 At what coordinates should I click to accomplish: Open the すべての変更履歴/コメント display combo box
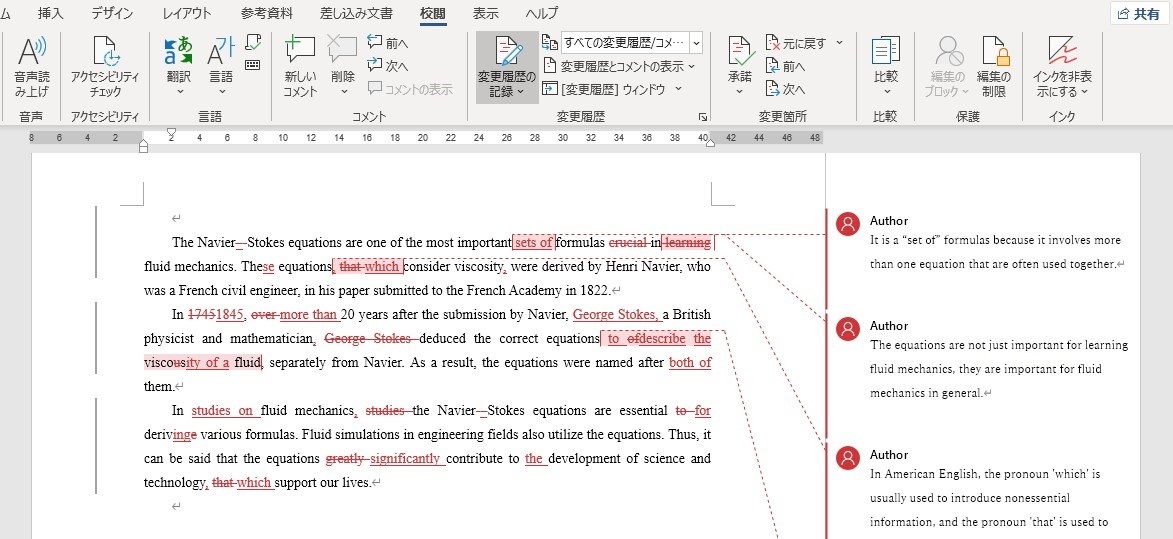coord(631,43)
